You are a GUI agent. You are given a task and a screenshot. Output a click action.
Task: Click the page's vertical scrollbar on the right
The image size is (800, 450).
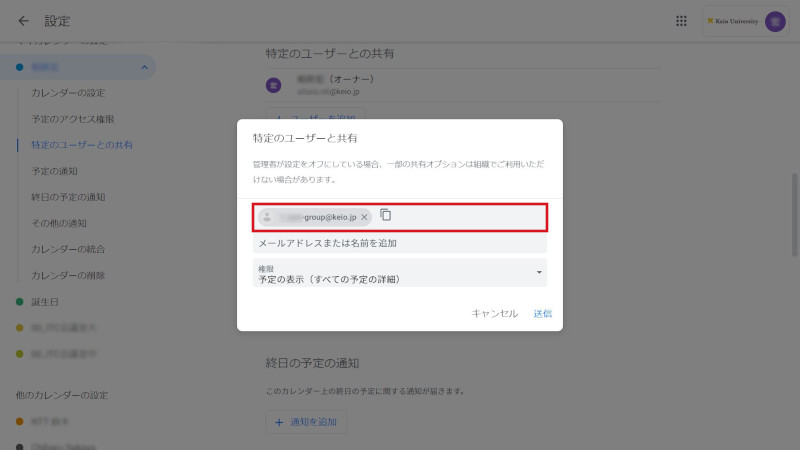795,200
